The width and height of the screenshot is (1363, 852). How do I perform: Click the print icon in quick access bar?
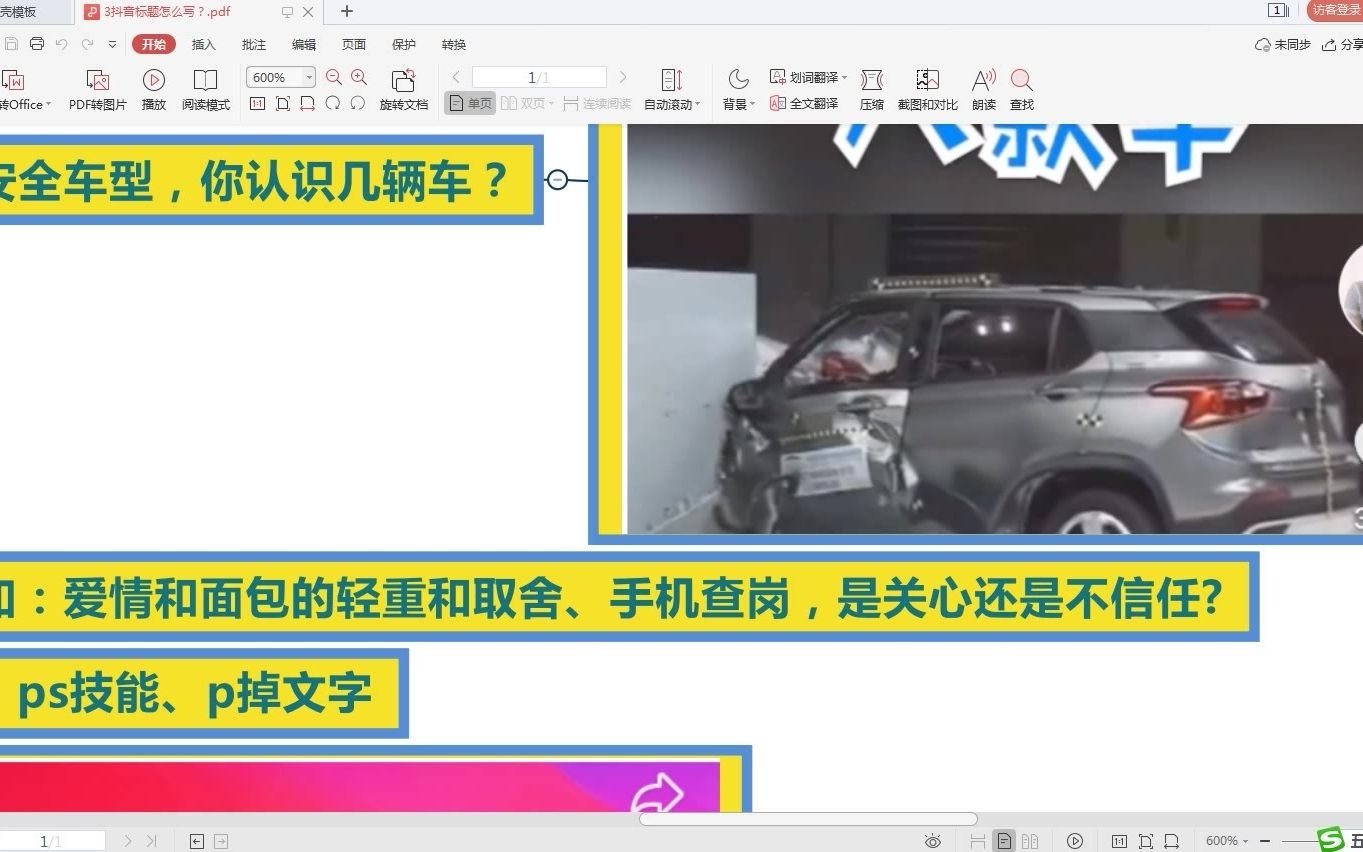coord(37,44)
